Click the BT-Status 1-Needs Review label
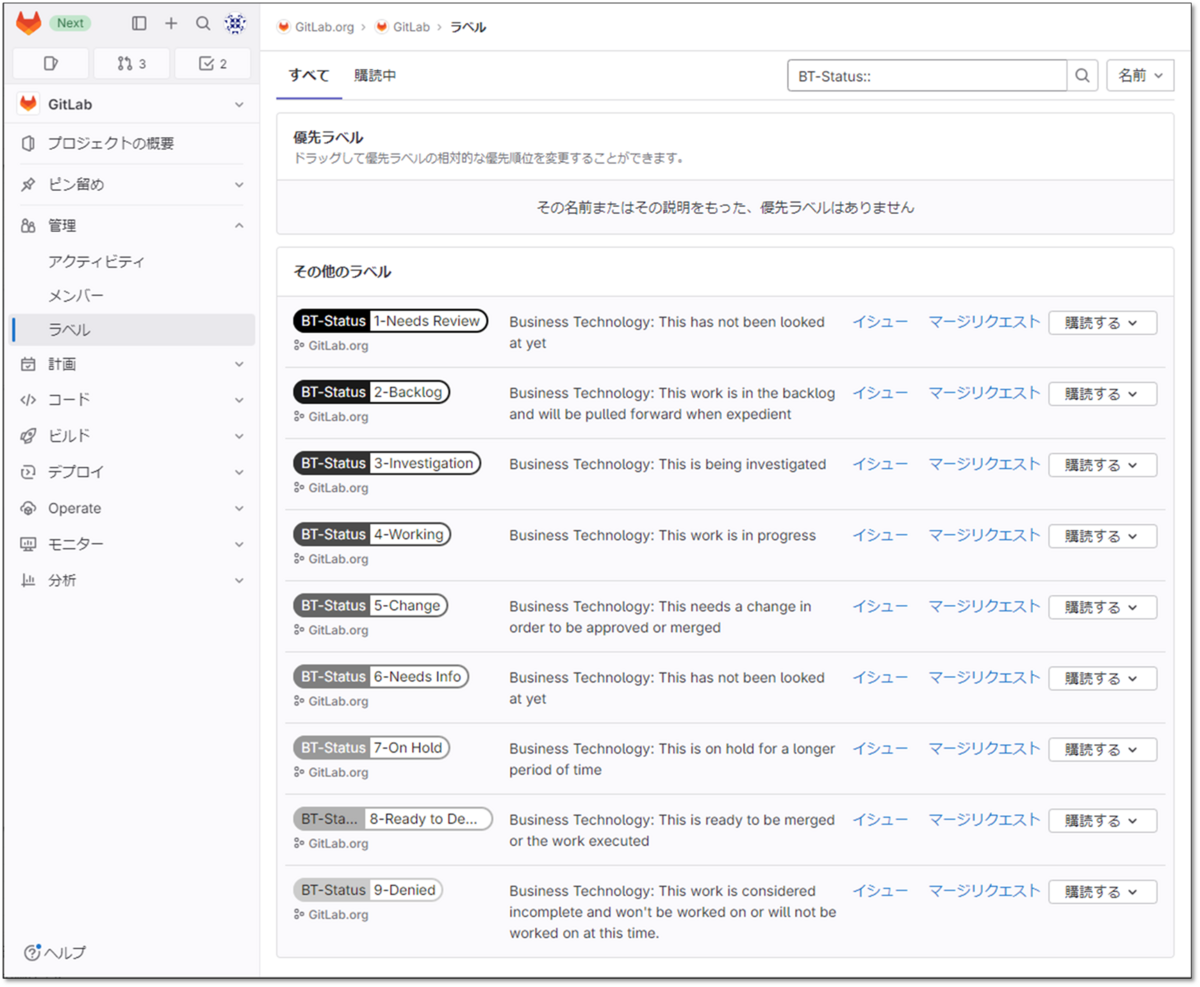This screenshot has height=987, width=1200. (390, 321)
